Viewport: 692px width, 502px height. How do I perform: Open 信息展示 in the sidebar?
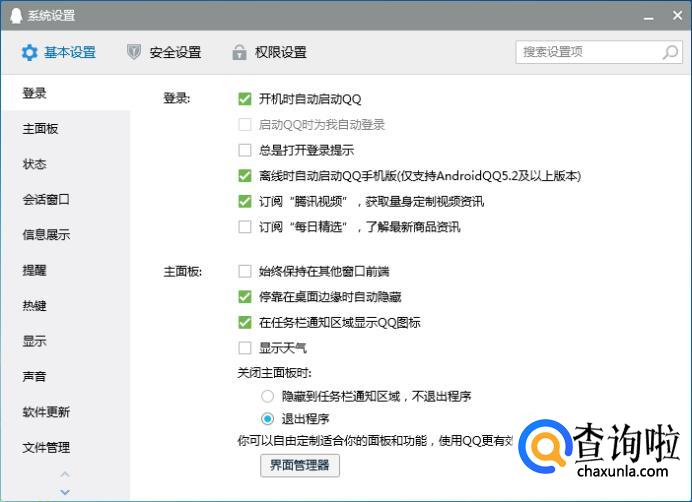point(65,235)
